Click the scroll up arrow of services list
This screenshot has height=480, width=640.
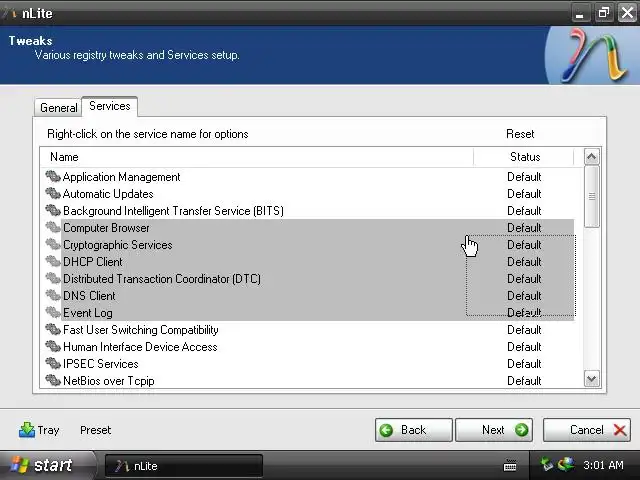tap(591, 157)
